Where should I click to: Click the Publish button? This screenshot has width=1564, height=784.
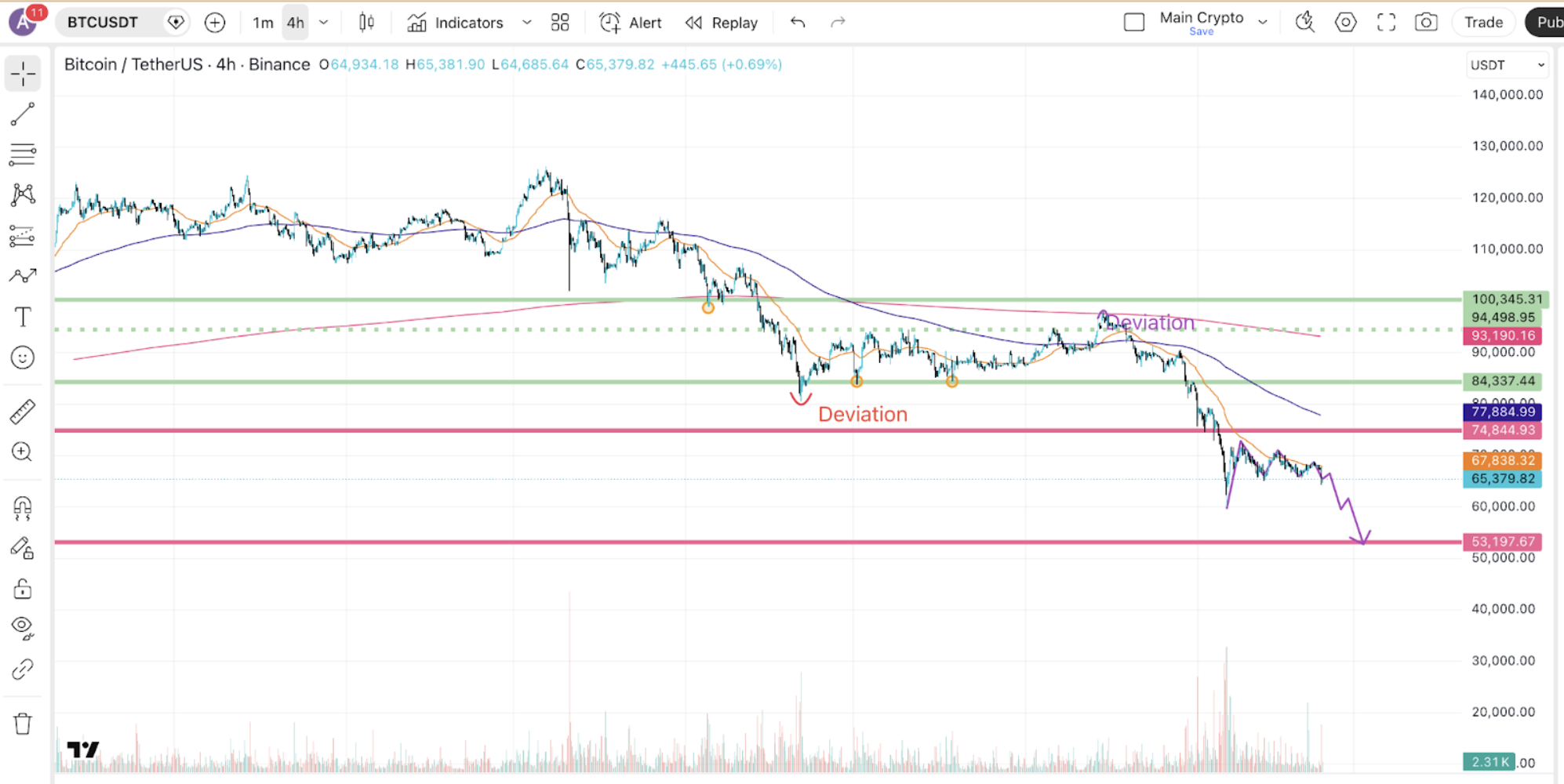(1545, 23)
